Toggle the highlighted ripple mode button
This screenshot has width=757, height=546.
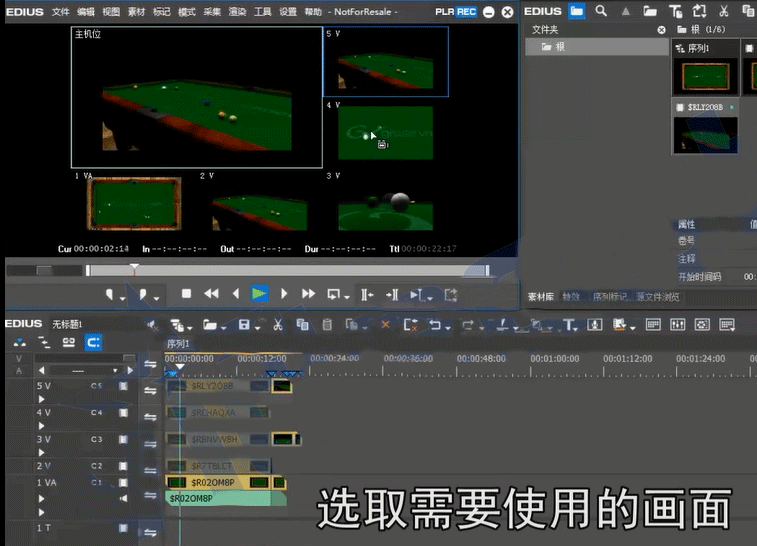pyautogui.click(x=93, y=342)
